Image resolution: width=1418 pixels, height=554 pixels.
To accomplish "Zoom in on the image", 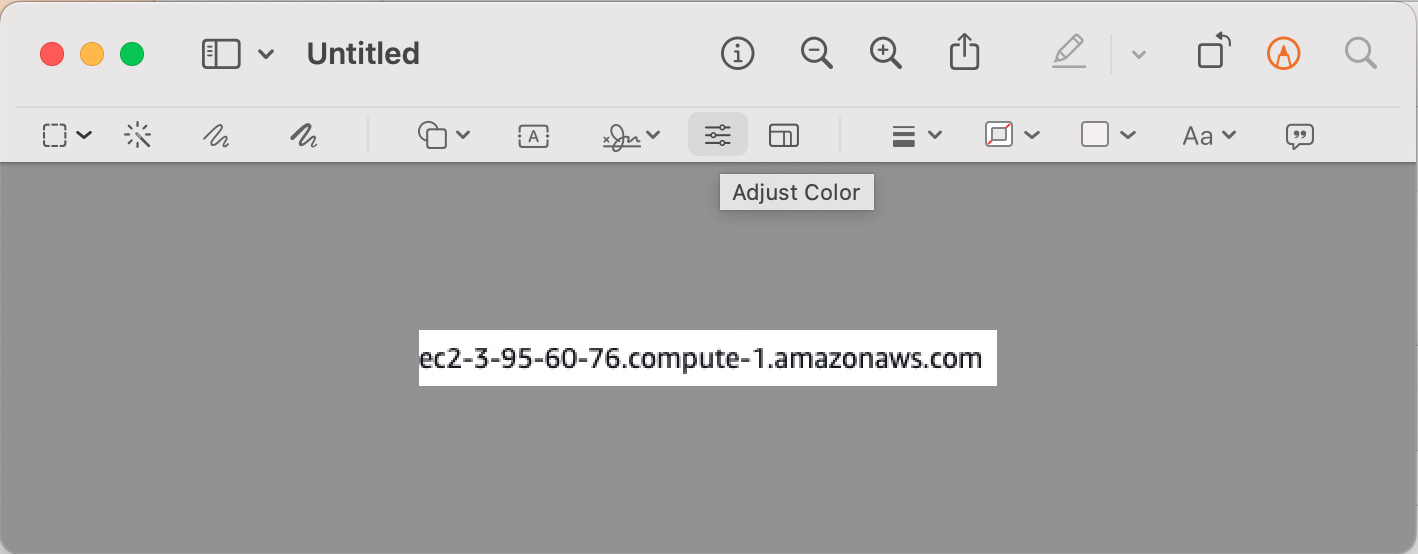I will [886, 53].
